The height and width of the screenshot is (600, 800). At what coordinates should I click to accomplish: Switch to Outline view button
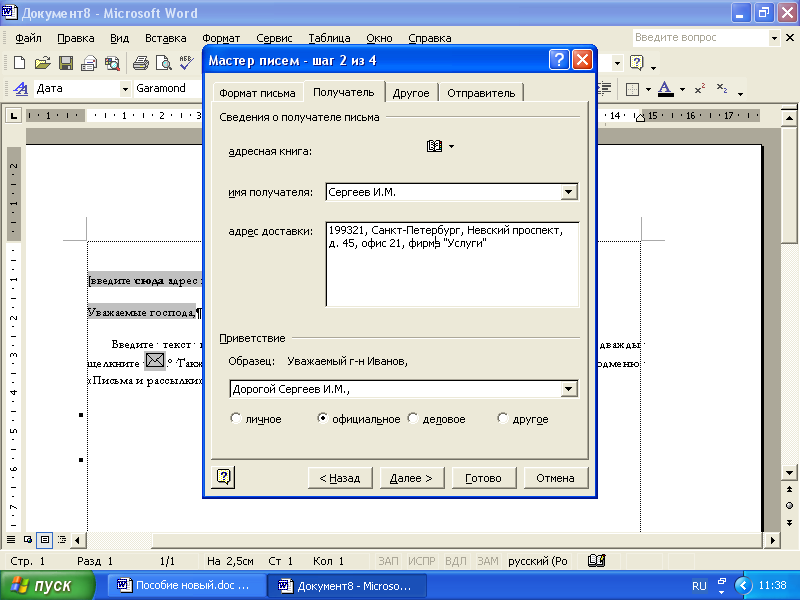(62, 539)
